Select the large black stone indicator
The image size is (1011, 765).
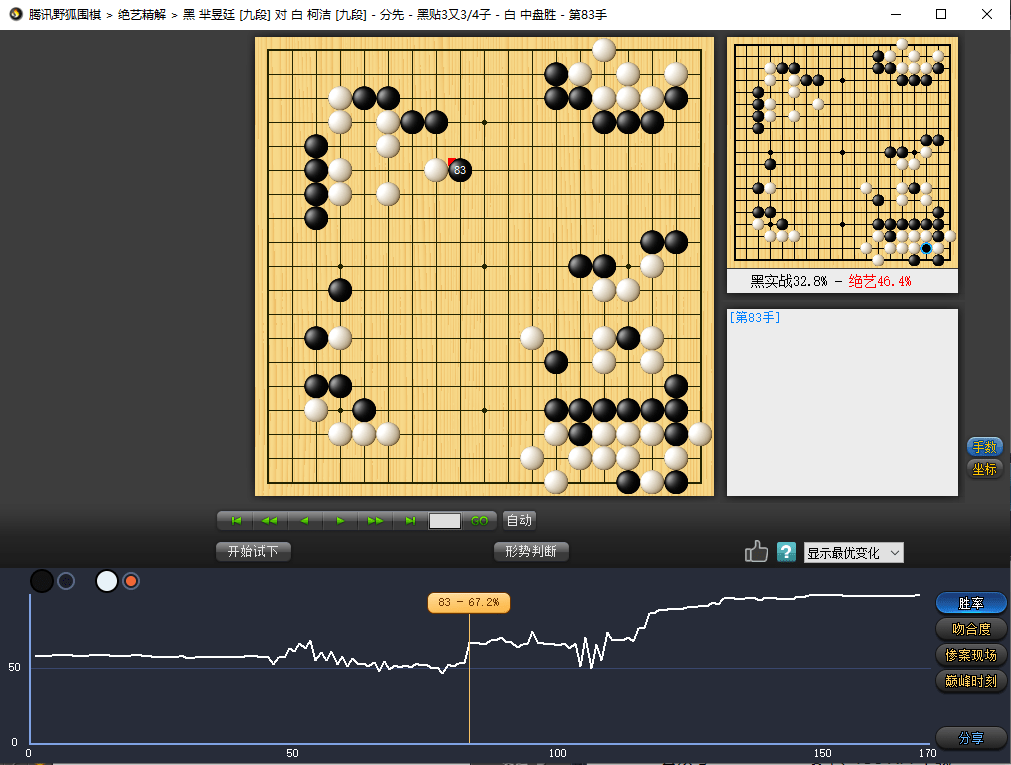click(42, 581)
